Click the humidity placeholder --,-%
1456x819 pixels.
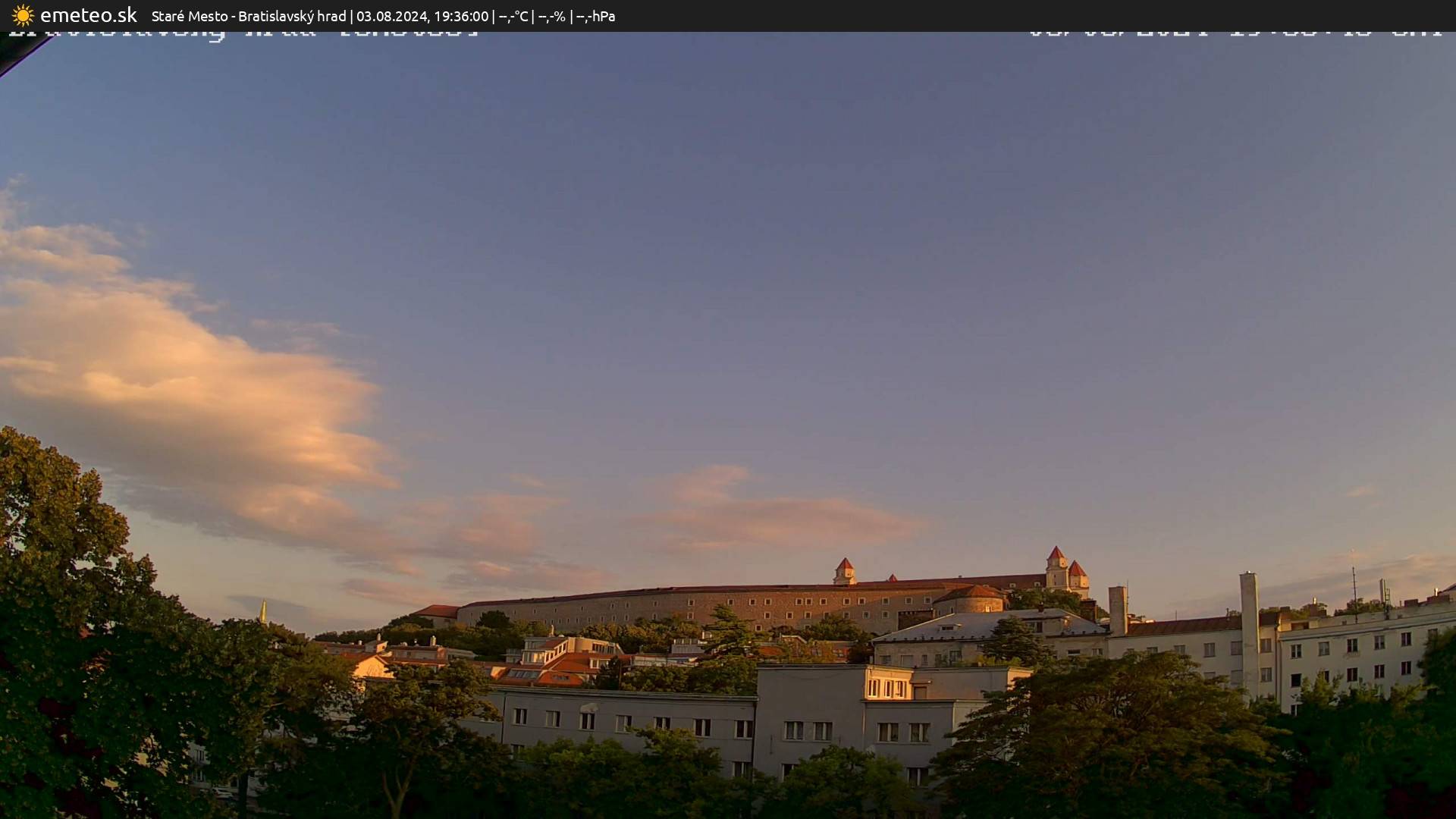[553, 16]
